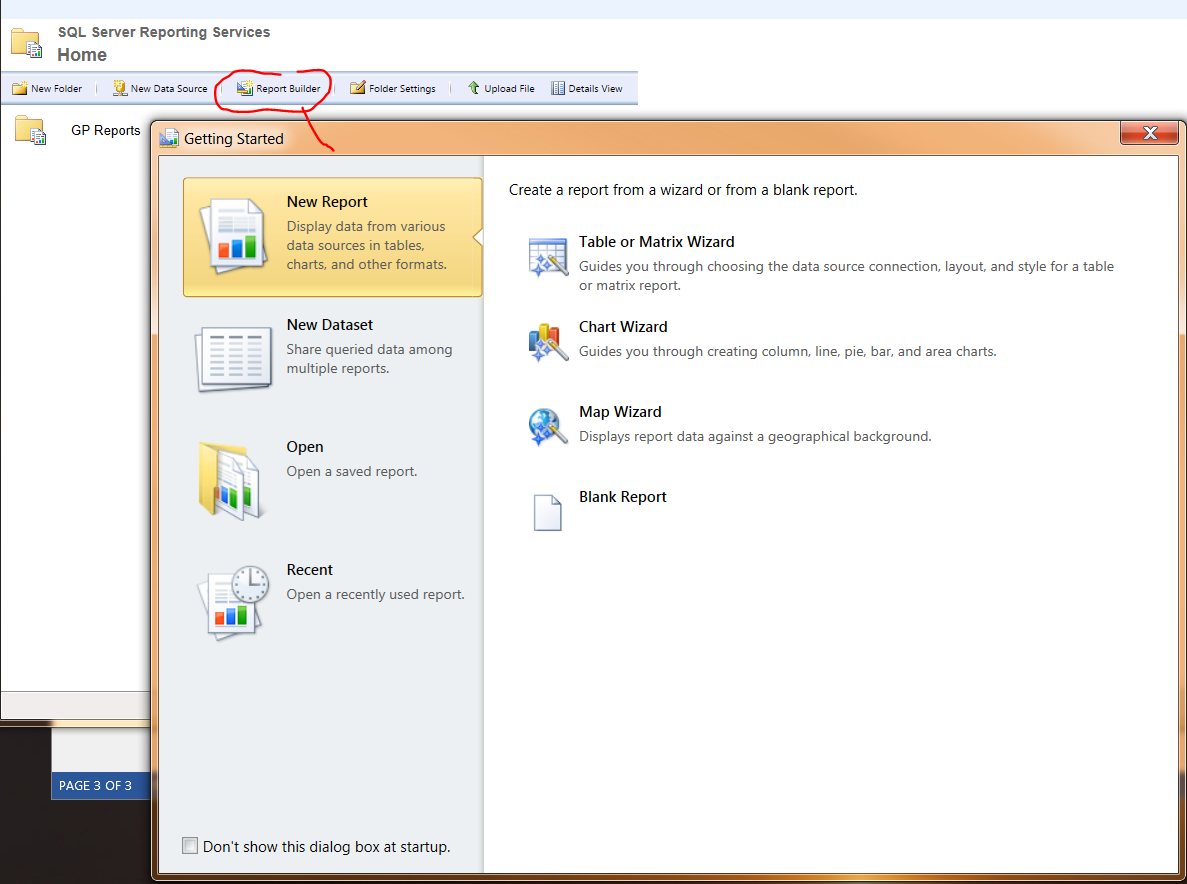Click the Folder Settings pencil icon
This screenshot has width=1187, height=884.
[x=357, y=88]
